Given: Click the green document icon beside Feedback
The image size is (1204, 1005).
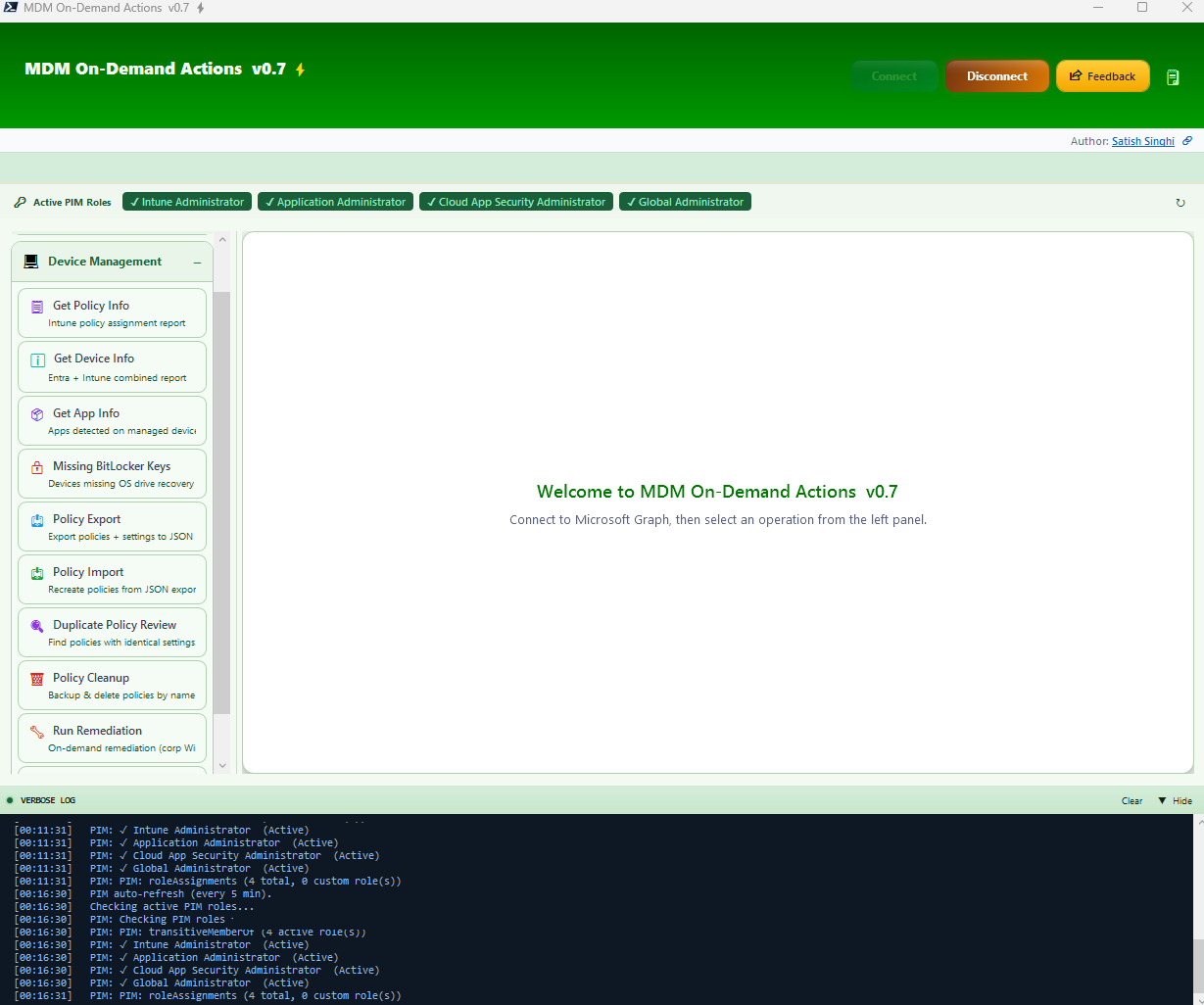Looking at the screenshot, I should (1173, 77).
